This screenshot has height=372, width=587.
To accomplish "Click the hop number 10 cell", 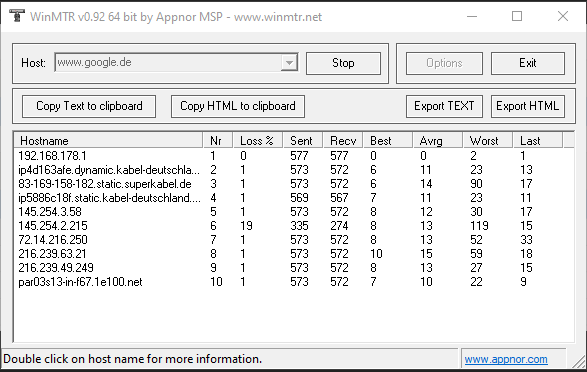I will pos(216,282).
